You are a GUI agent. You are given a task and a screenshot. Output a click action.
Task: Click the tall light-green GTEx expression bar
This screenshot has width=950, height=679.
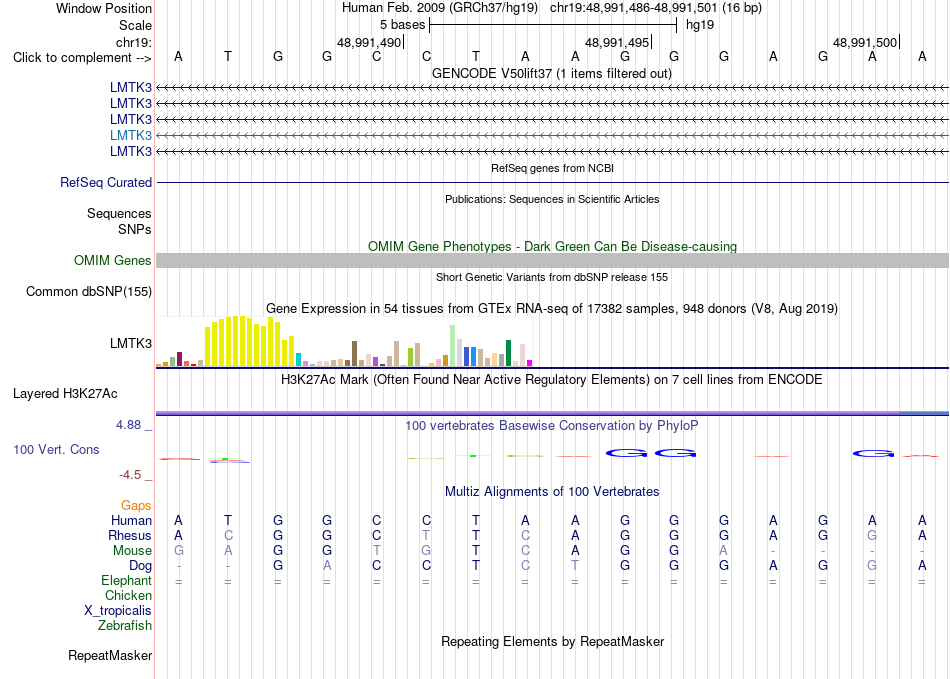(453, 345)
